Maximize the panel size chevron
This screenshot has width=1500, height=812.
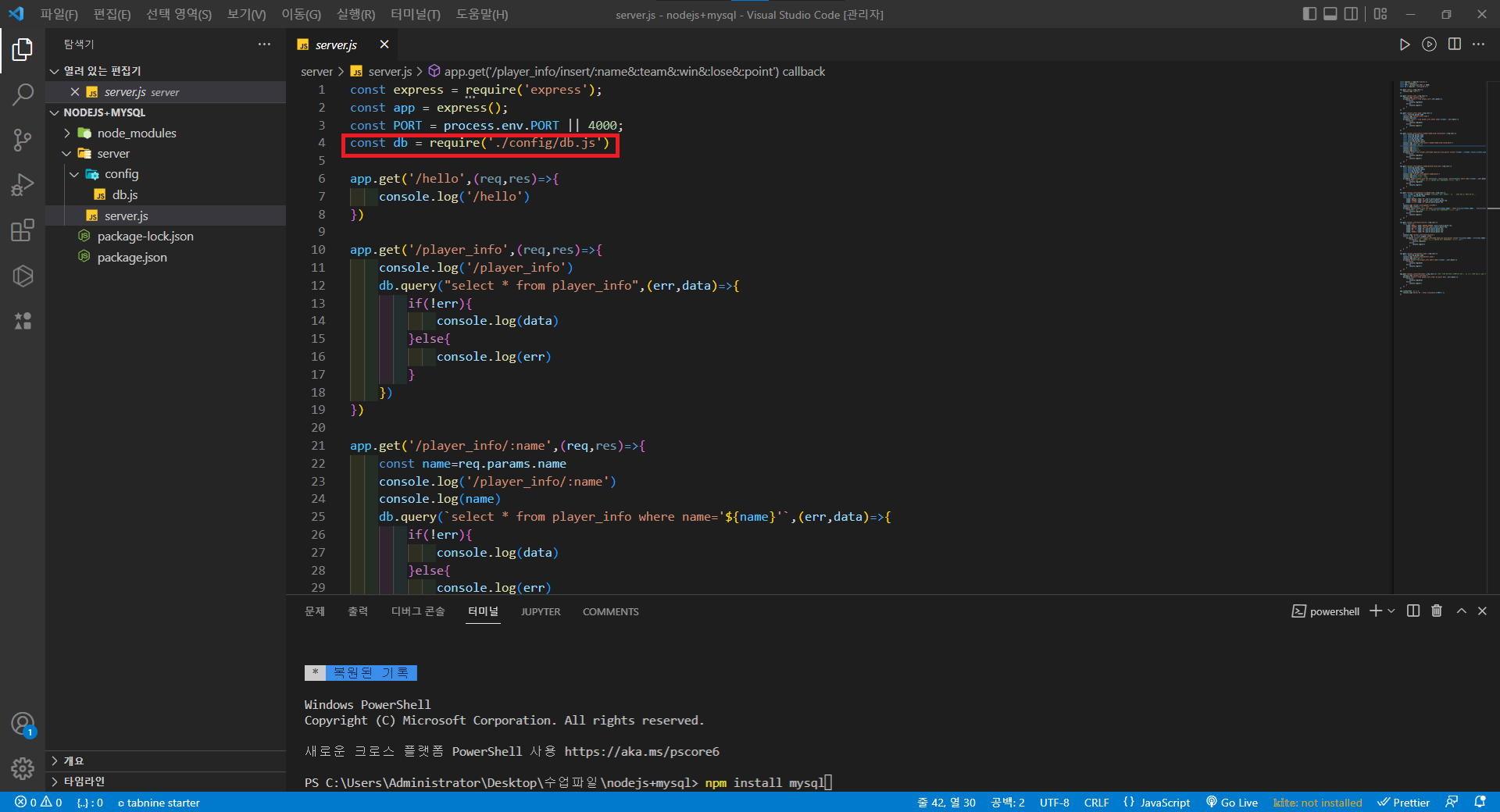(x=1461, y=611)
